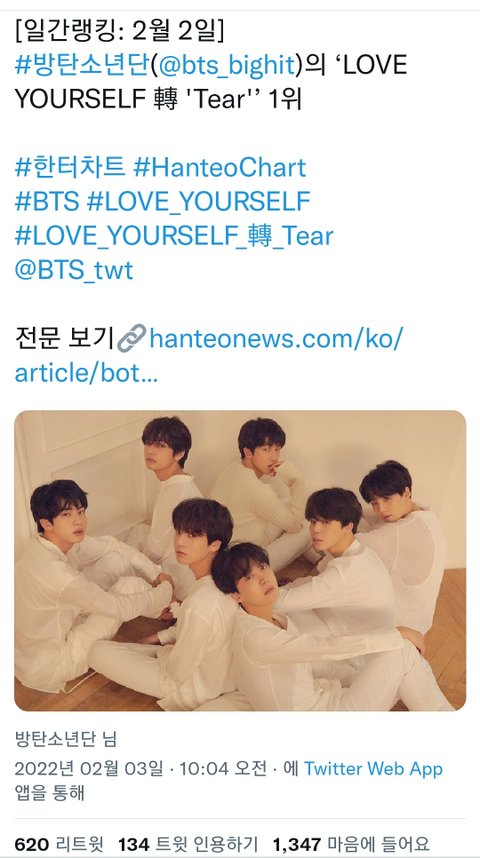Open the #BTS hashtag
The height and width of the screenshot is (858, 480).
47,202
